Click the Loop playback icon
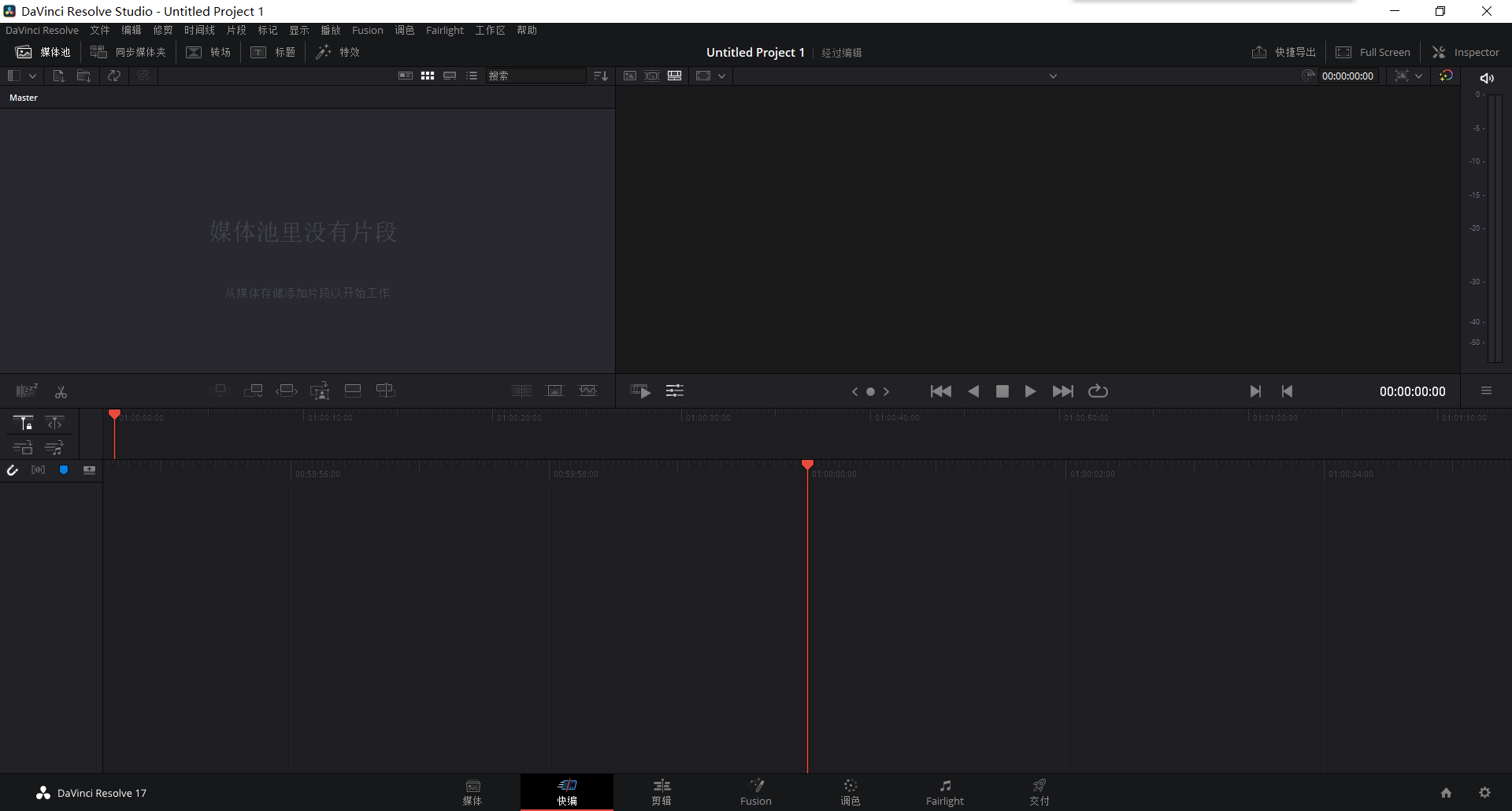1512x811 pixels. [1098, 391]
